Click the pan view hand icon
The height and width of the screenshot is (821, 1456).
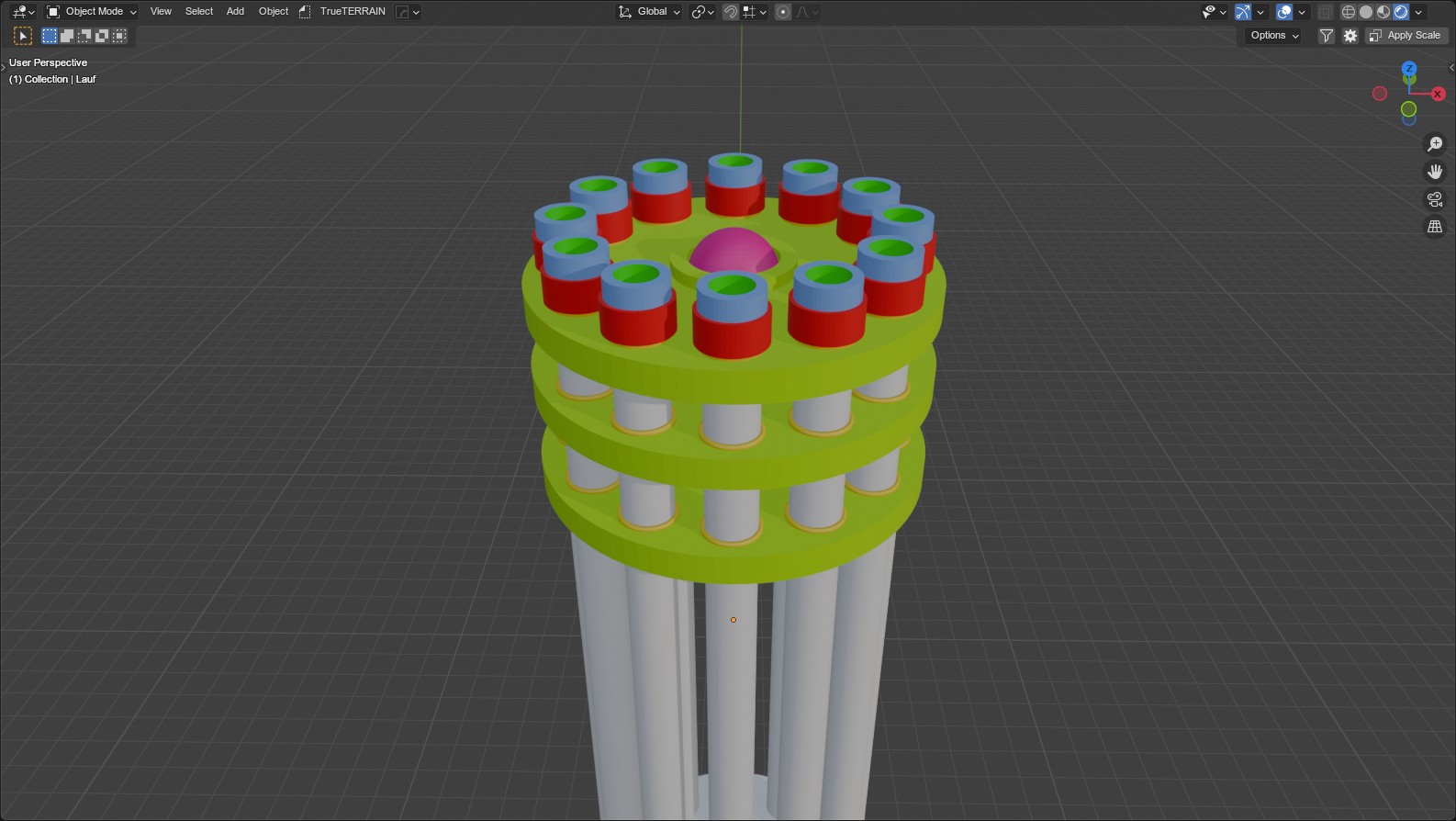coord(1435,172)
